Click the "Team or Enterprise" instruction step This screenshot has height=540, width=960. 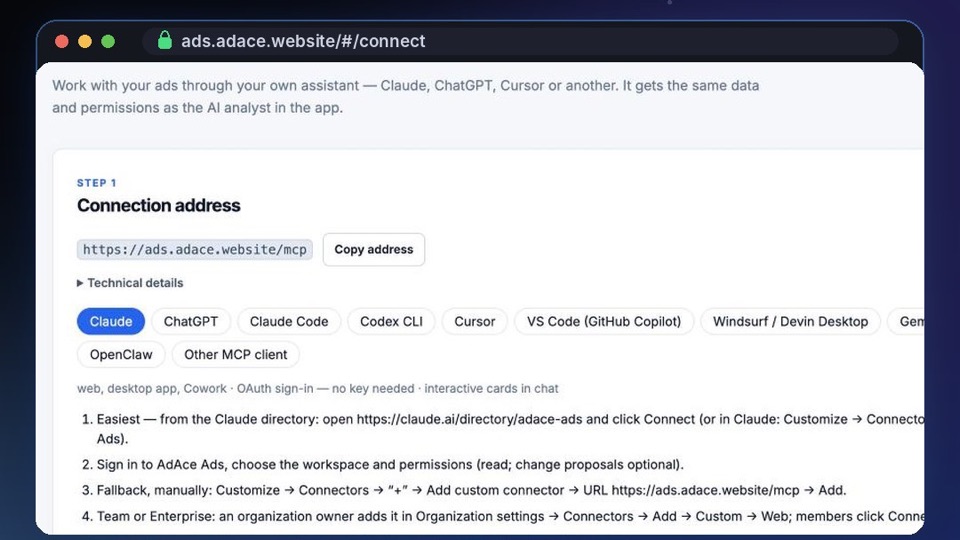click(511, 516)
